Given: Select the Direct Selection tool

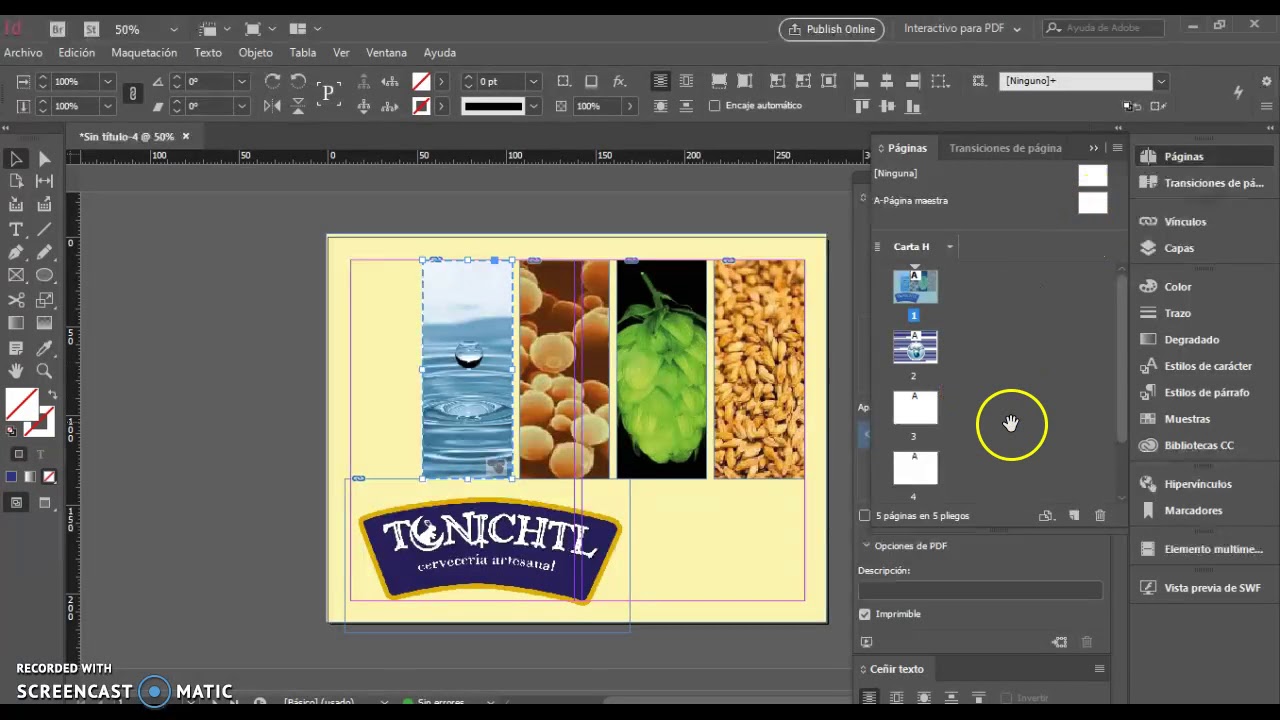Looking at the screenshot, I should tap(44, 159).
